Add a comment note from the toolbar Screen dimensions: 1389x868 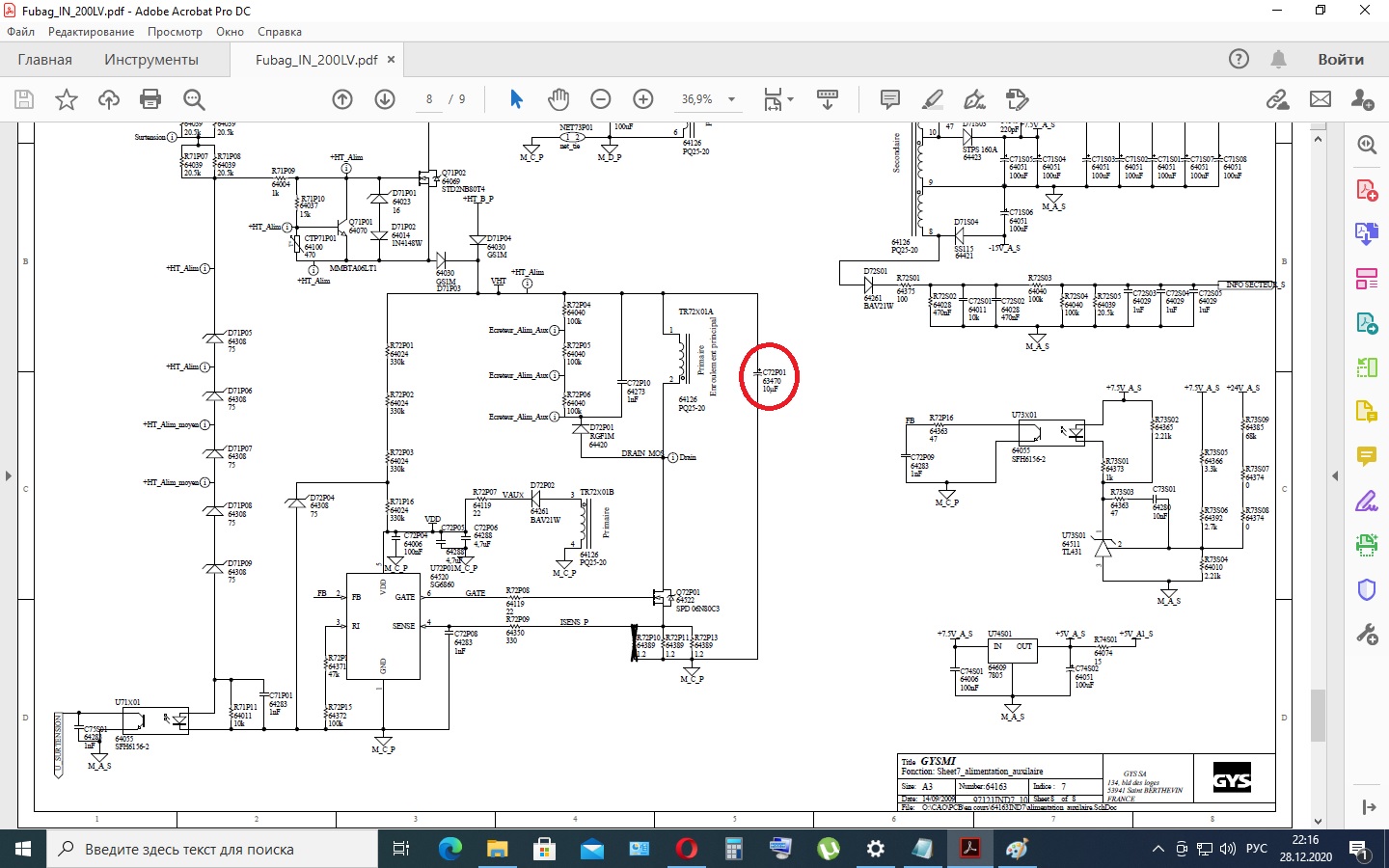tap(890, 99)
